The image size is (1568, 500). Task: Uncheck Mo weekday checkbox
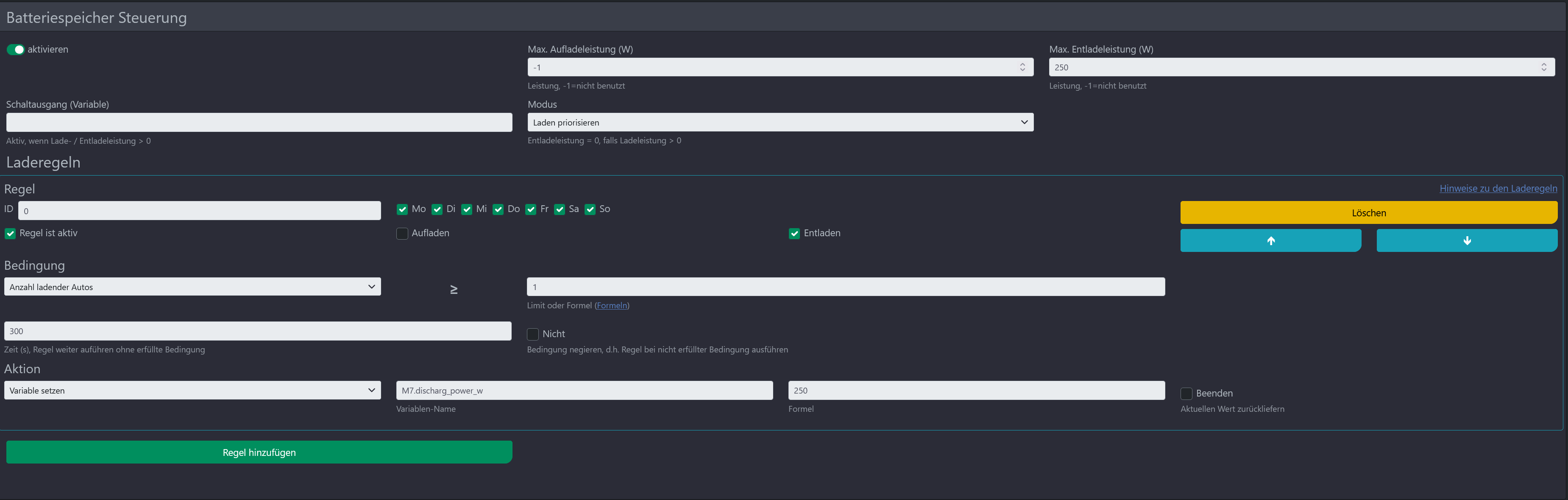coord(402,209)
